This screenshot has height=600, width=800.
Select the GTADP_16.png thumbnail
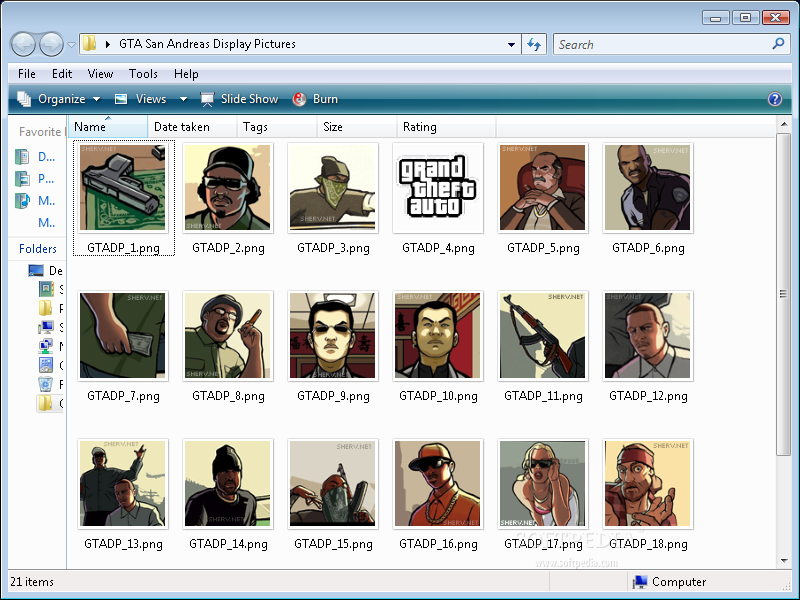[x=438, y=484]
